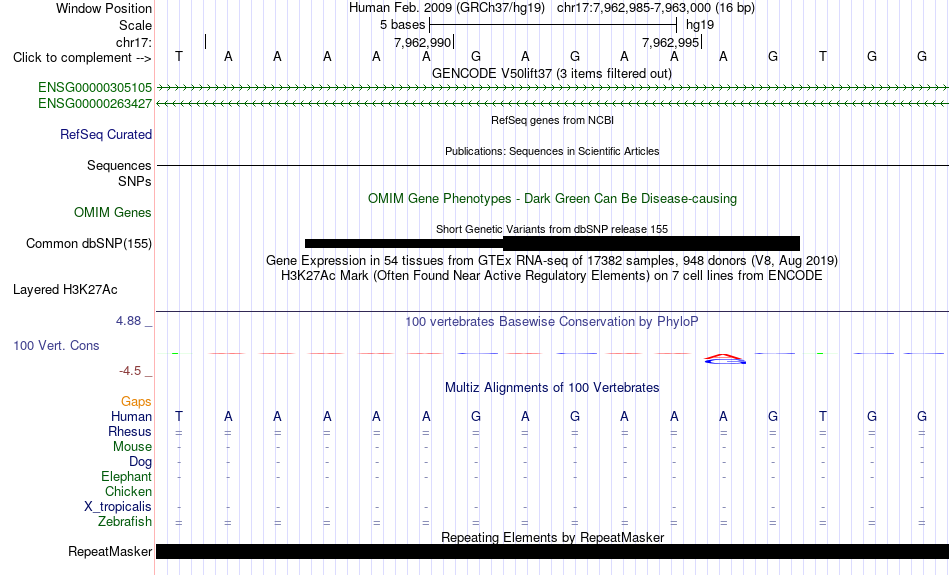Click 'Repeating Elements by RepeatMasker' title
950x575 pixels.
(x=553, y=537)
